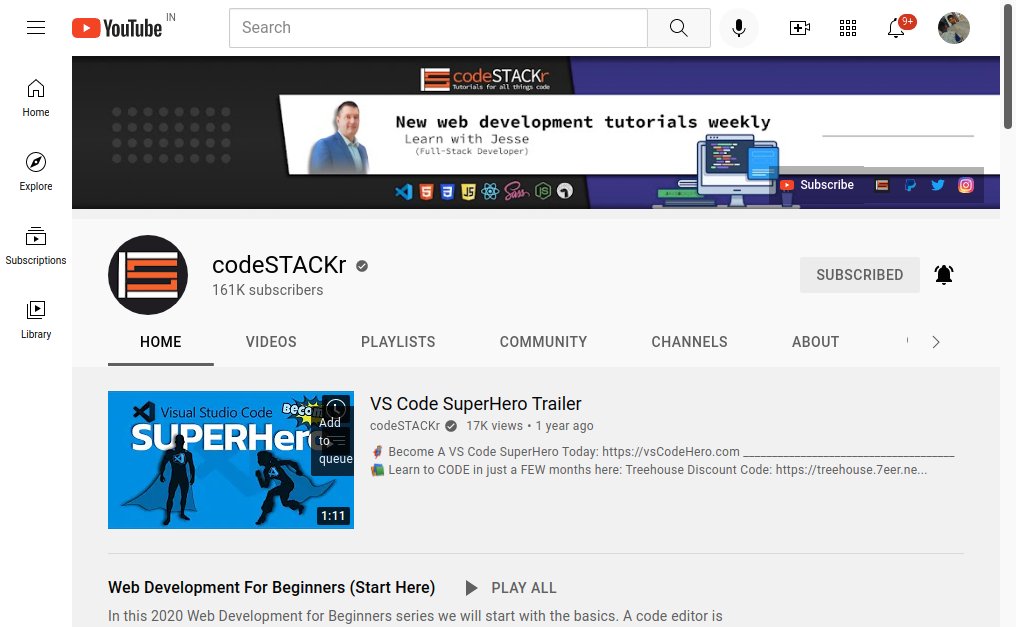1016x627 pixels.
Task: Open VS Code SuperHero Trailer title
Action: 476,404
